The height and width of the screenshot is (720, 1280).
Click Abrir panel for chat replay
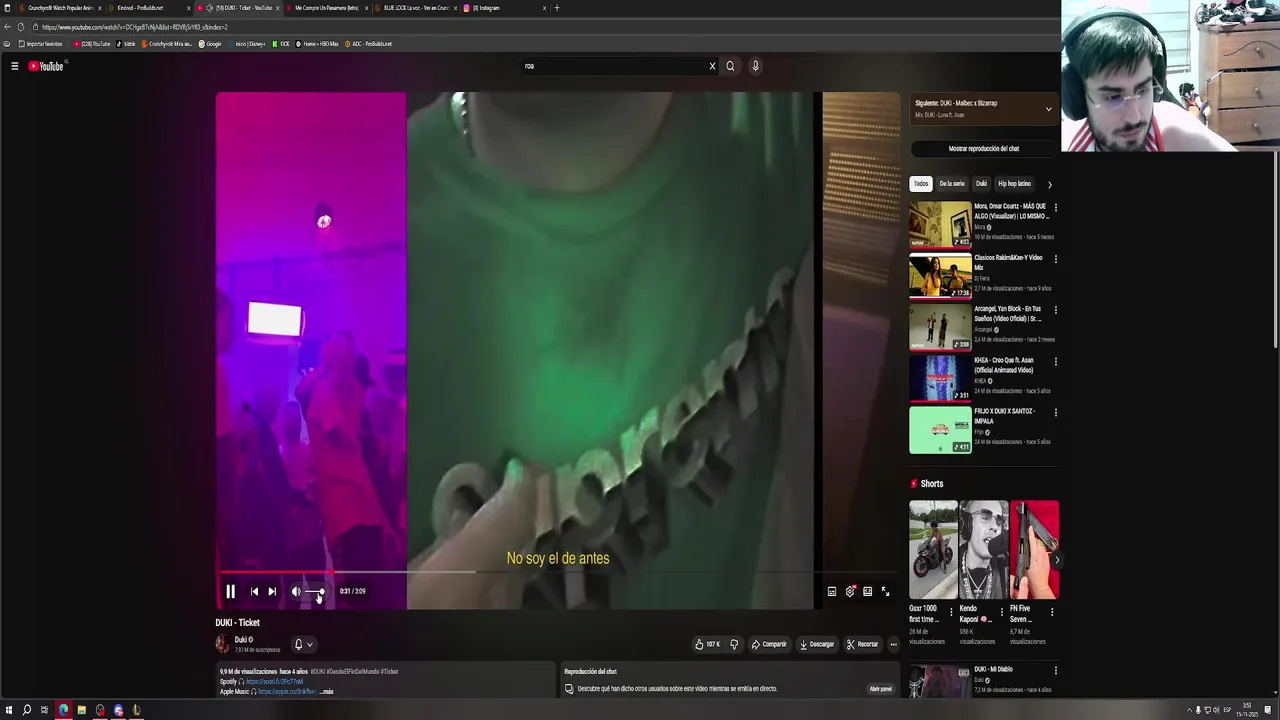tap(880, 689)
